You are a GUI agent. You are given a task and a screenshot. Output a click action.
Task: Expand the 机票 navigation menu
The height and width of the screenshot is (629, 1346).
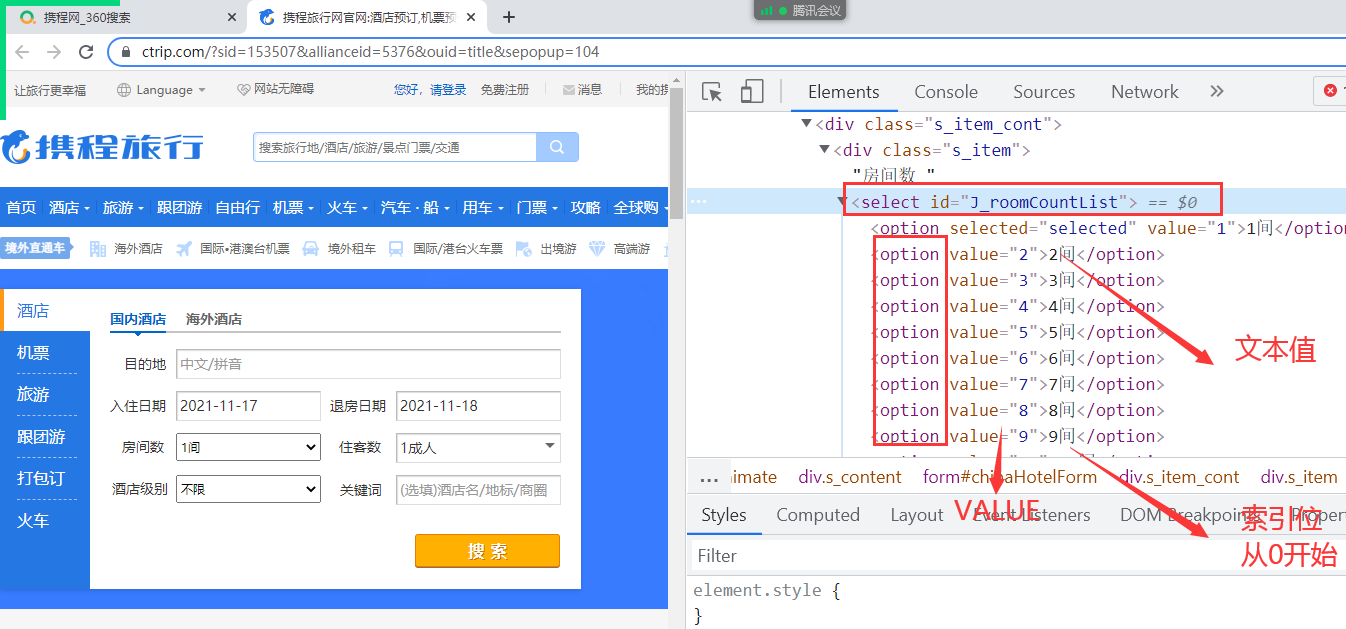point(294,207)
